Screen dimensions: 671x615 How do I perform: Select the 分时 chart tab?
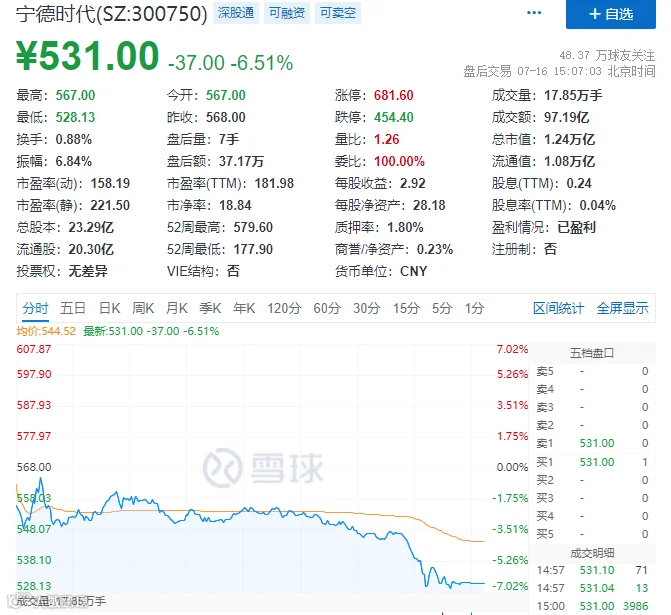pyautogui.click(x=36, y=308)
